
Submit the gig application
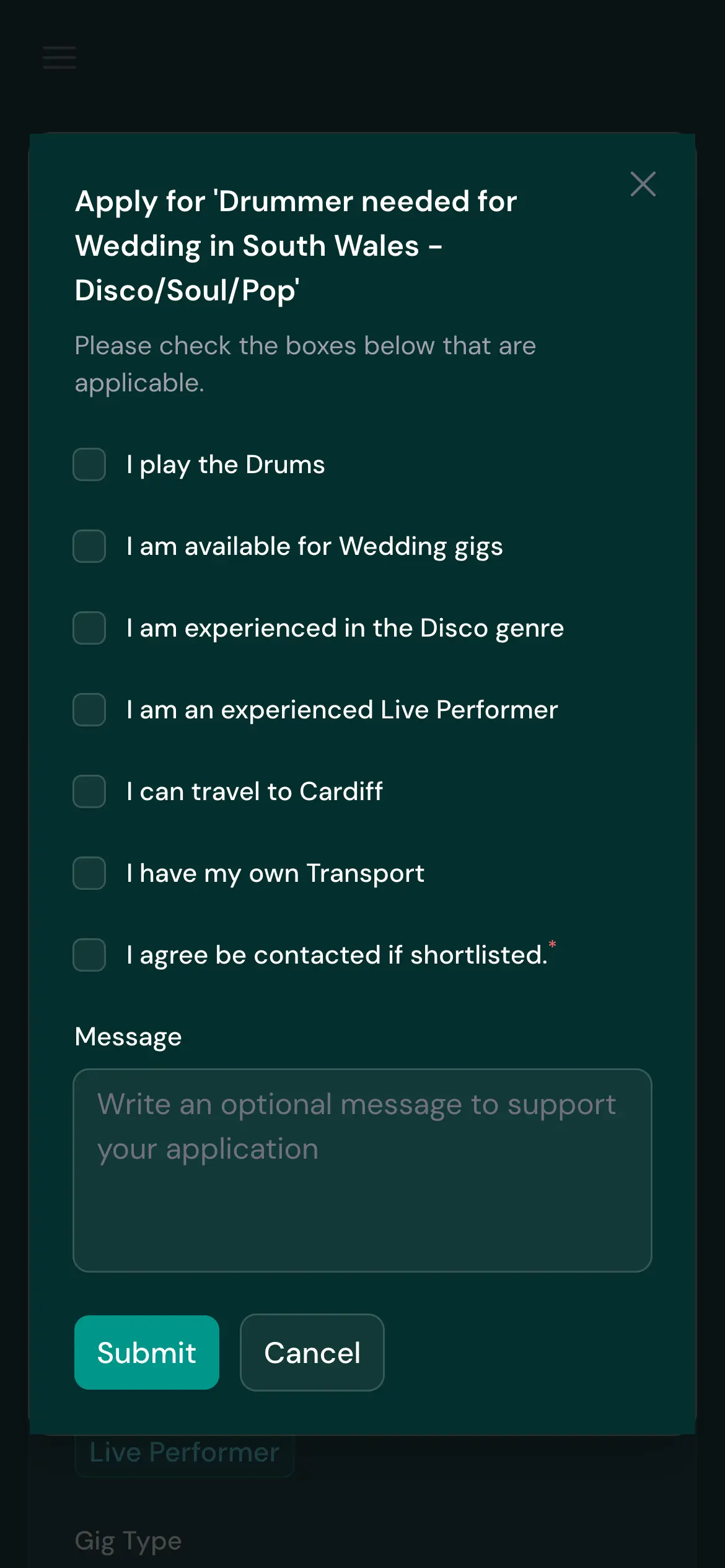pyautogui.click(x=146, y=1352)
